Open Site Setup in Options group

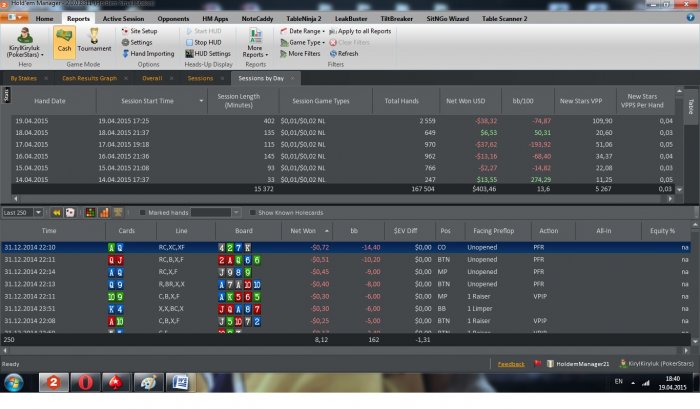[x=139, y=31]
